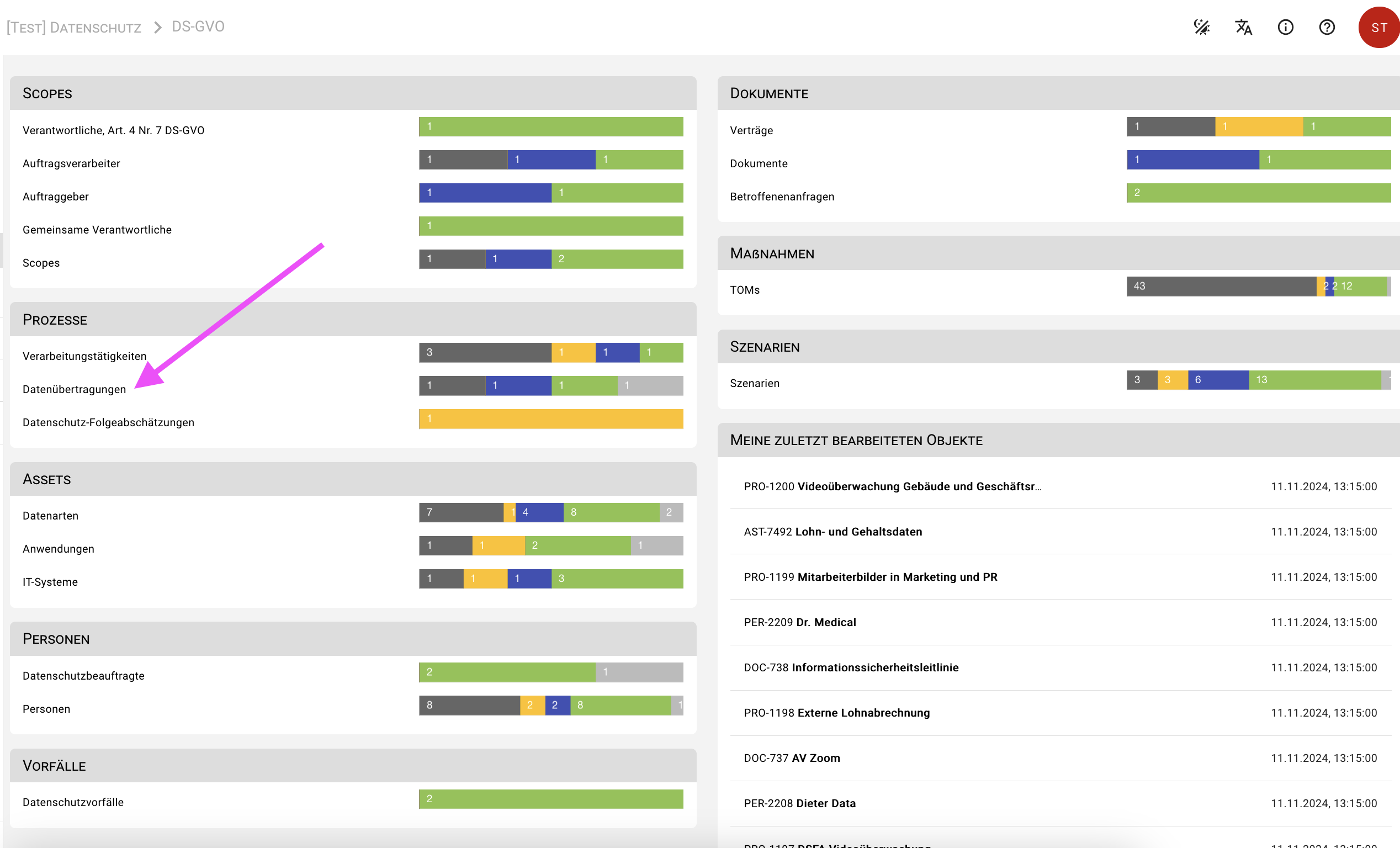Open PRO-1200 Videoüberwachung Gebäude entry

[892, 486]
